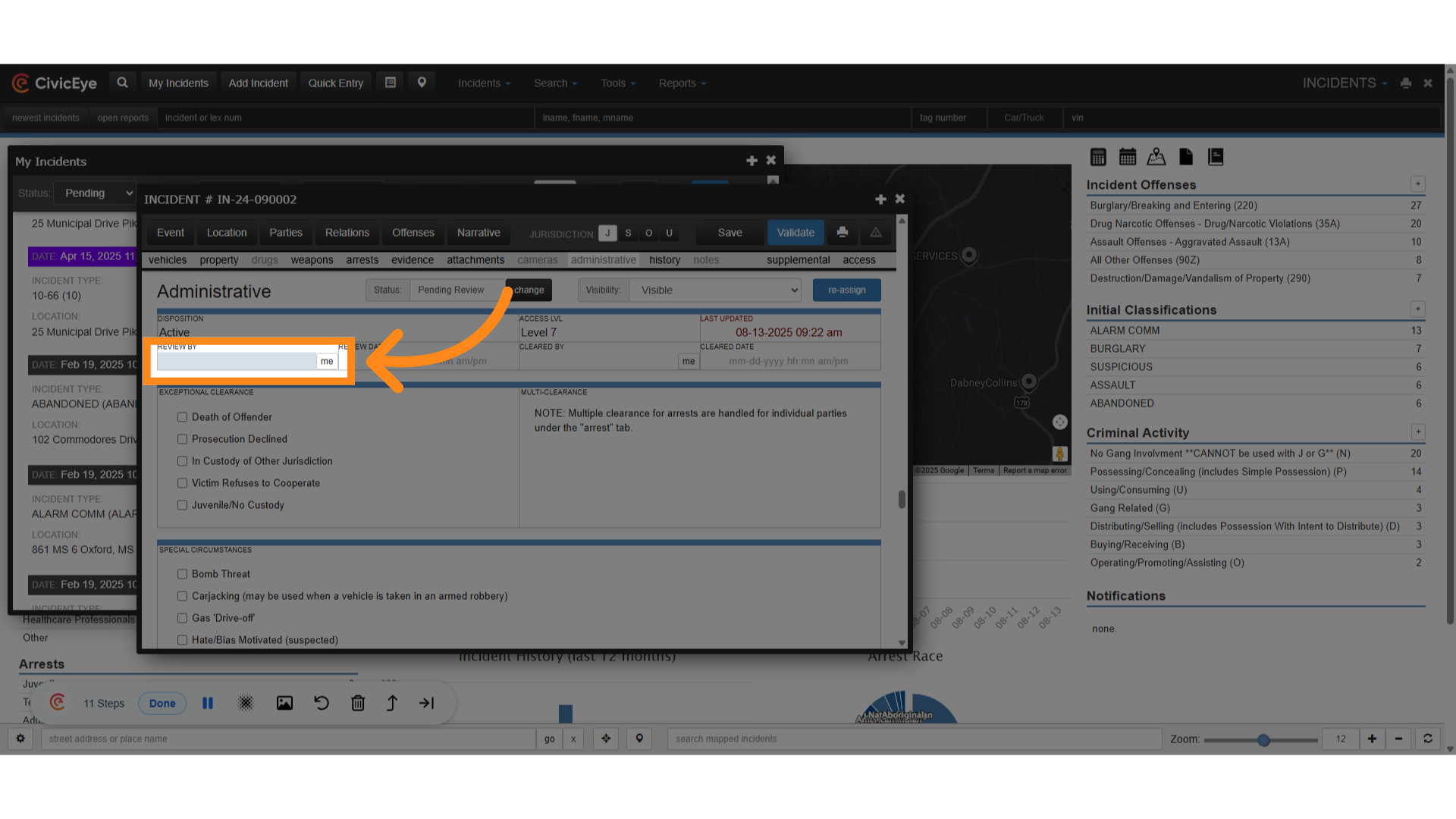The image size is (1456, 819).
Task: Click the plus icon in the Incident window header
Action: [880, 199]
